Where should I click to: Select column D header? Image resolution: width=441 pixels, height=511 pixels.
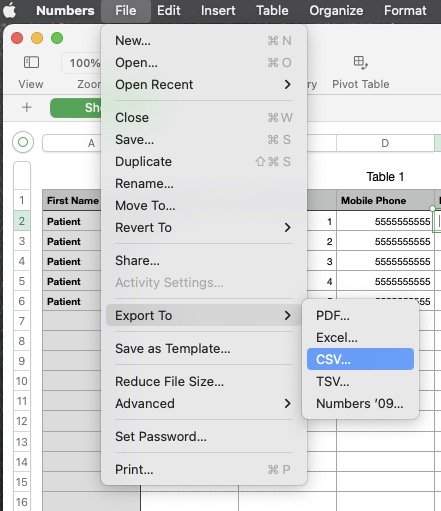385,143
